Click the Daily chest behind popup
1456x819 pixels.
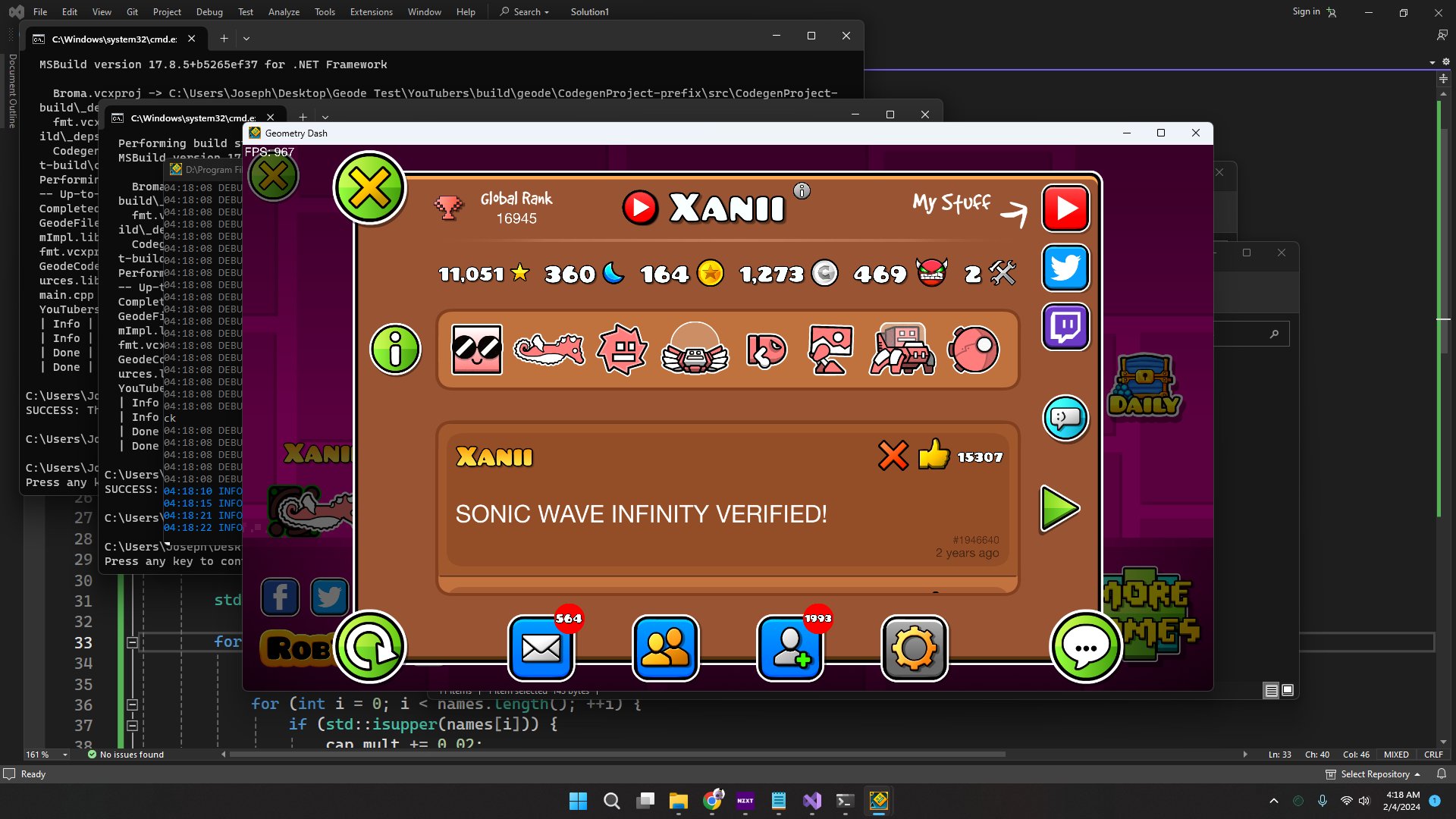[x=1145, y=384]
